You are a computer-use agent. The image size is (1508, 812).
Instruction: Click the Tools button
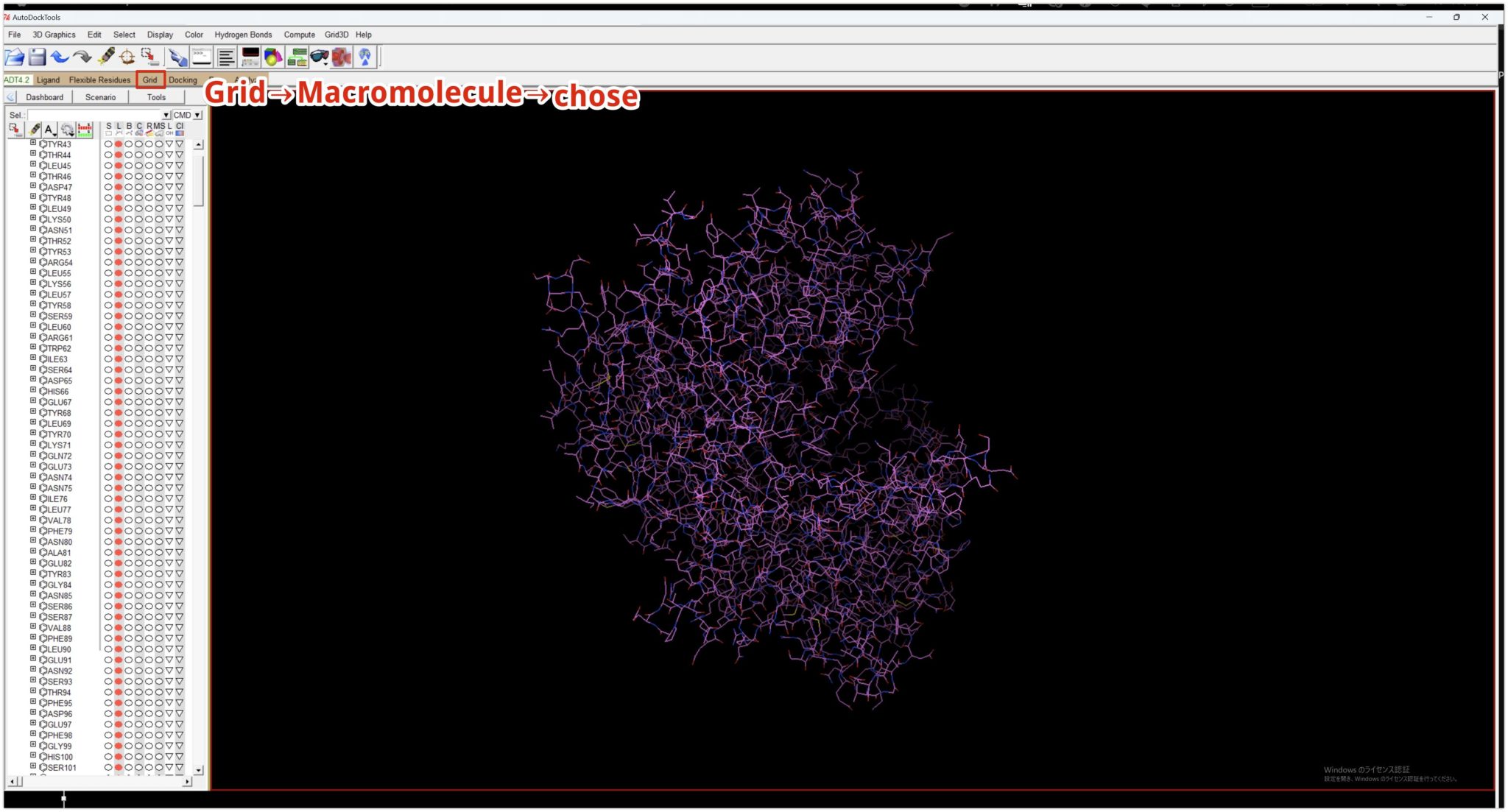tap(156, 96)
